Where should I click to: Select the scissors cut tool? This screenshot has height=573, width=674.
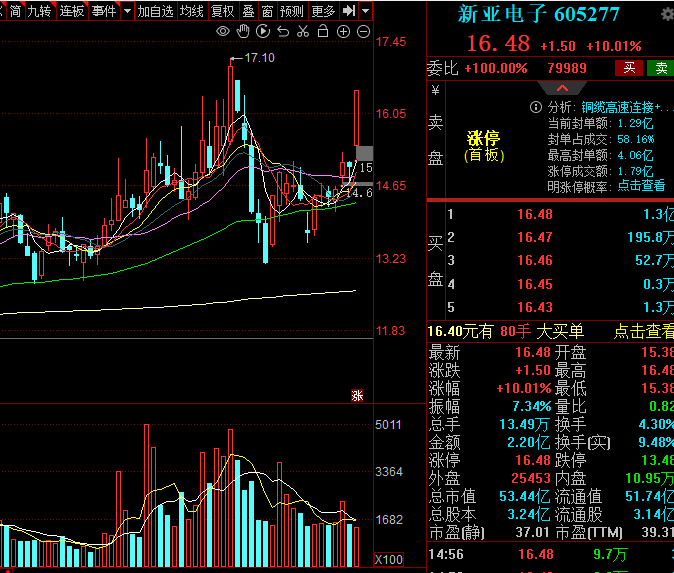click(303, 31)
